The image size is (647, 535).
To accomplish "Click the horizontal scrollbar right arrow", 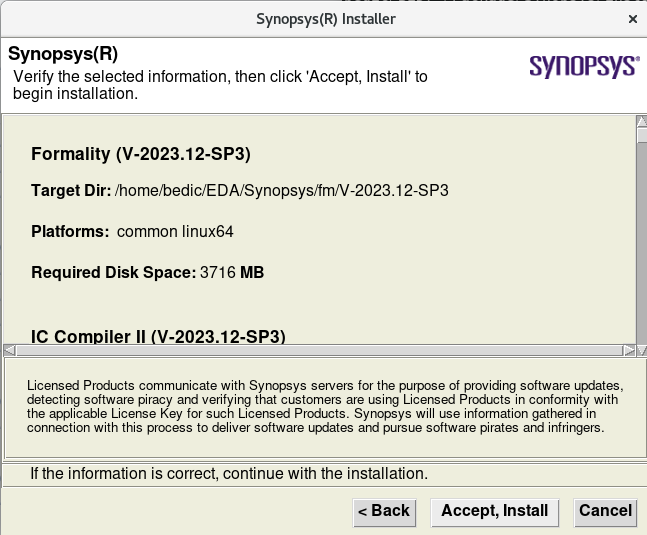I will click(628, 350).
